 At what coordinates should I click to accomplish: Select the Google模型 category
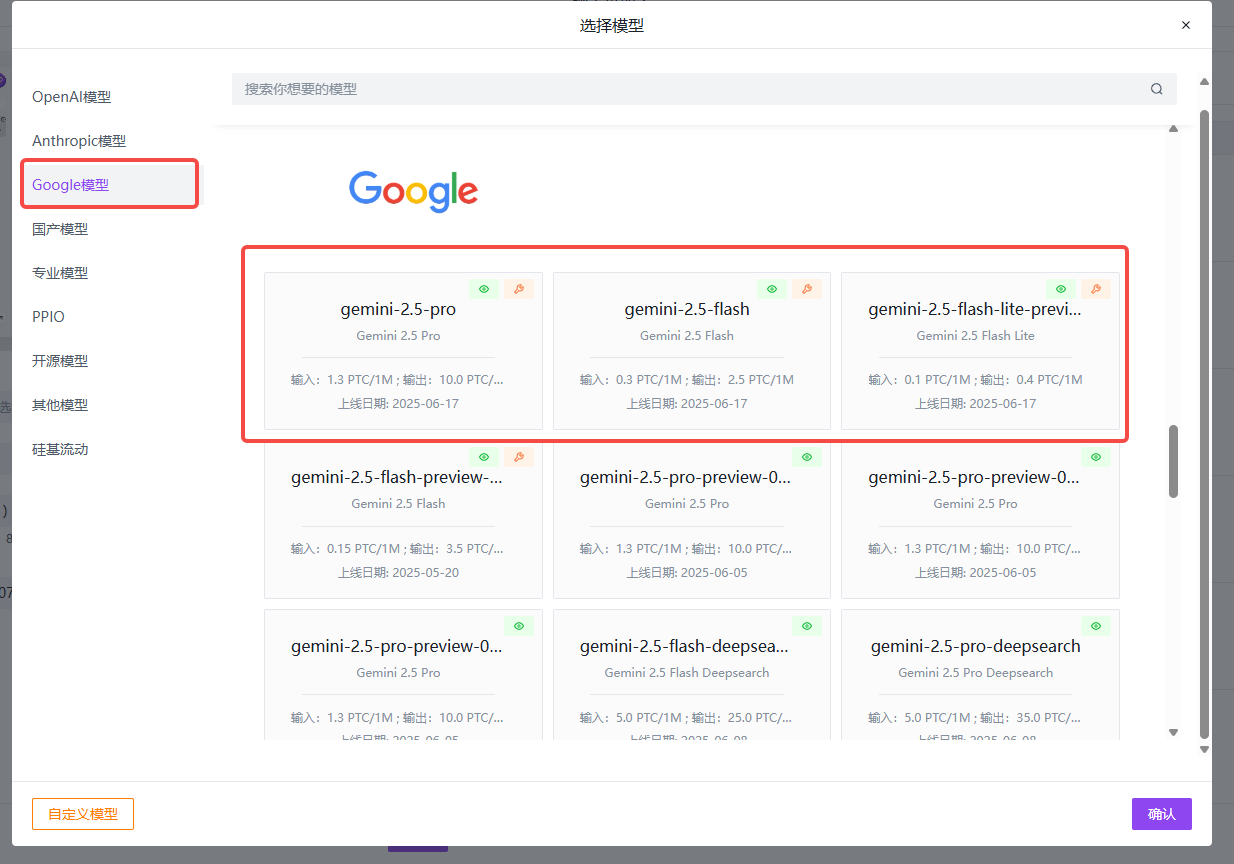pos(110,185)
